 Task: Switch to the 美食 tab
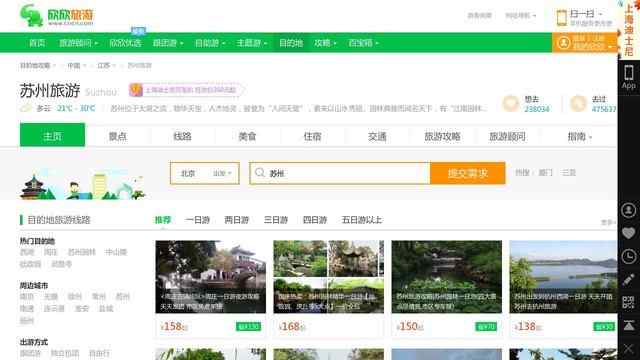tap(247, 136)
